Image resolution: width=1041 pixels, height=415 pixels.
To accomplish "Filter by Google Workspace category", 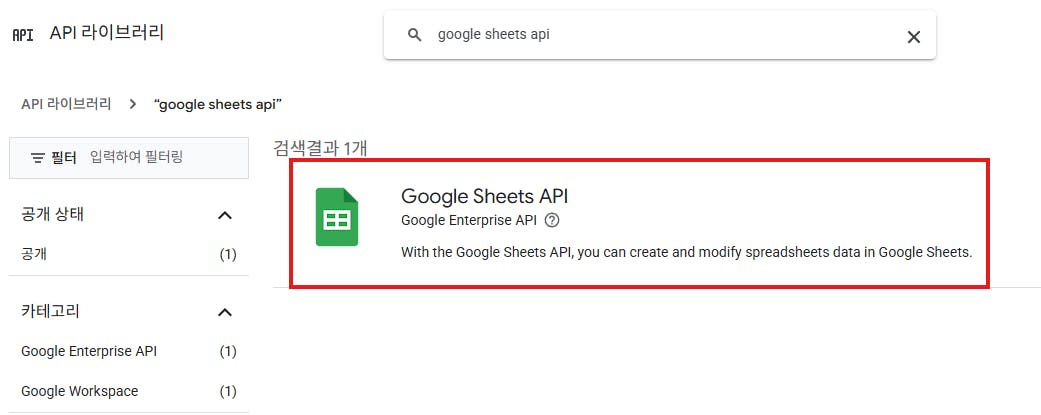I will pyautogui.click(x=80, y=391).
